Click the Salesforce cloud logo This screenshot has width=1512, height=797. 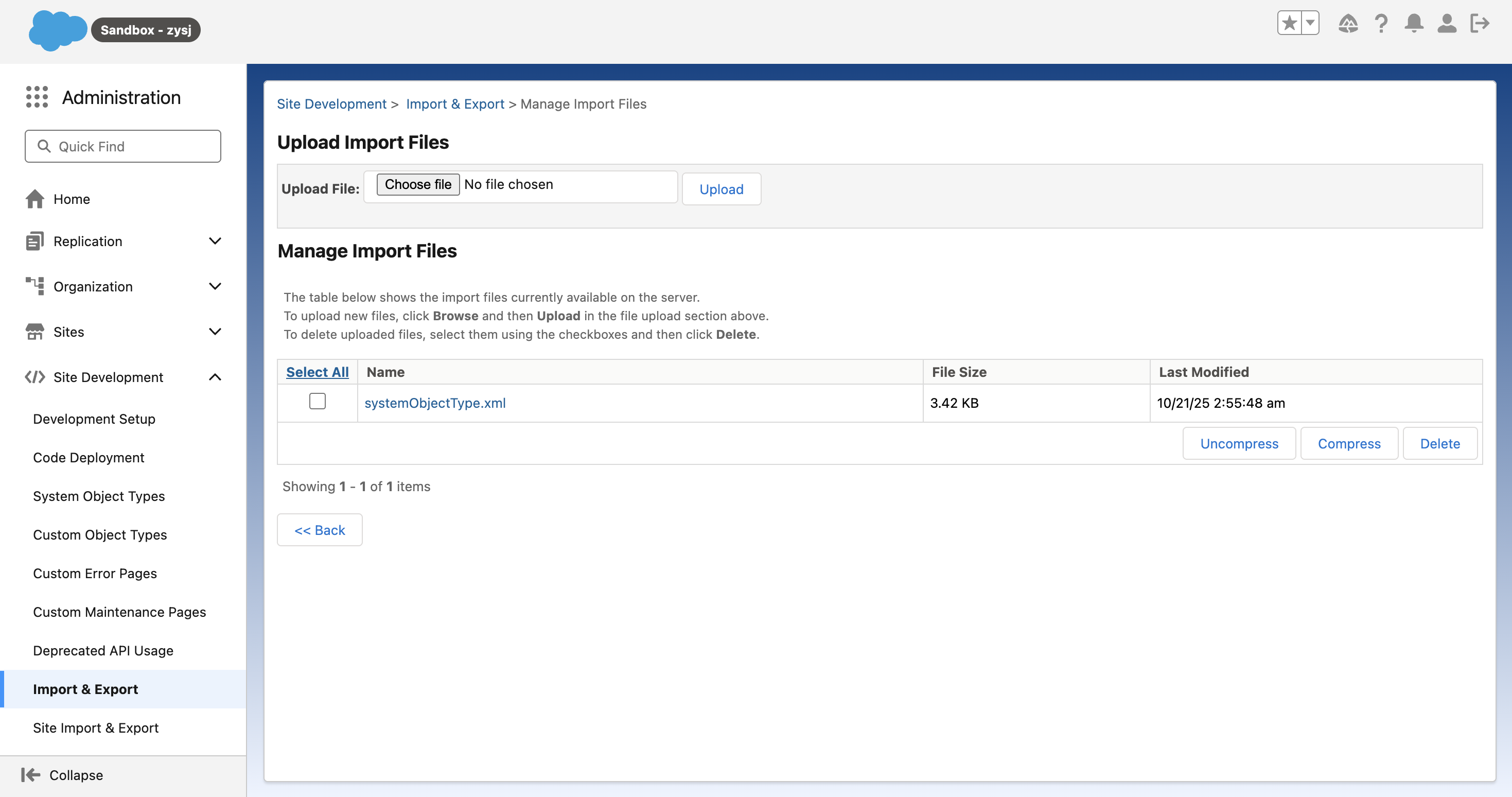(x=57, y=30)
